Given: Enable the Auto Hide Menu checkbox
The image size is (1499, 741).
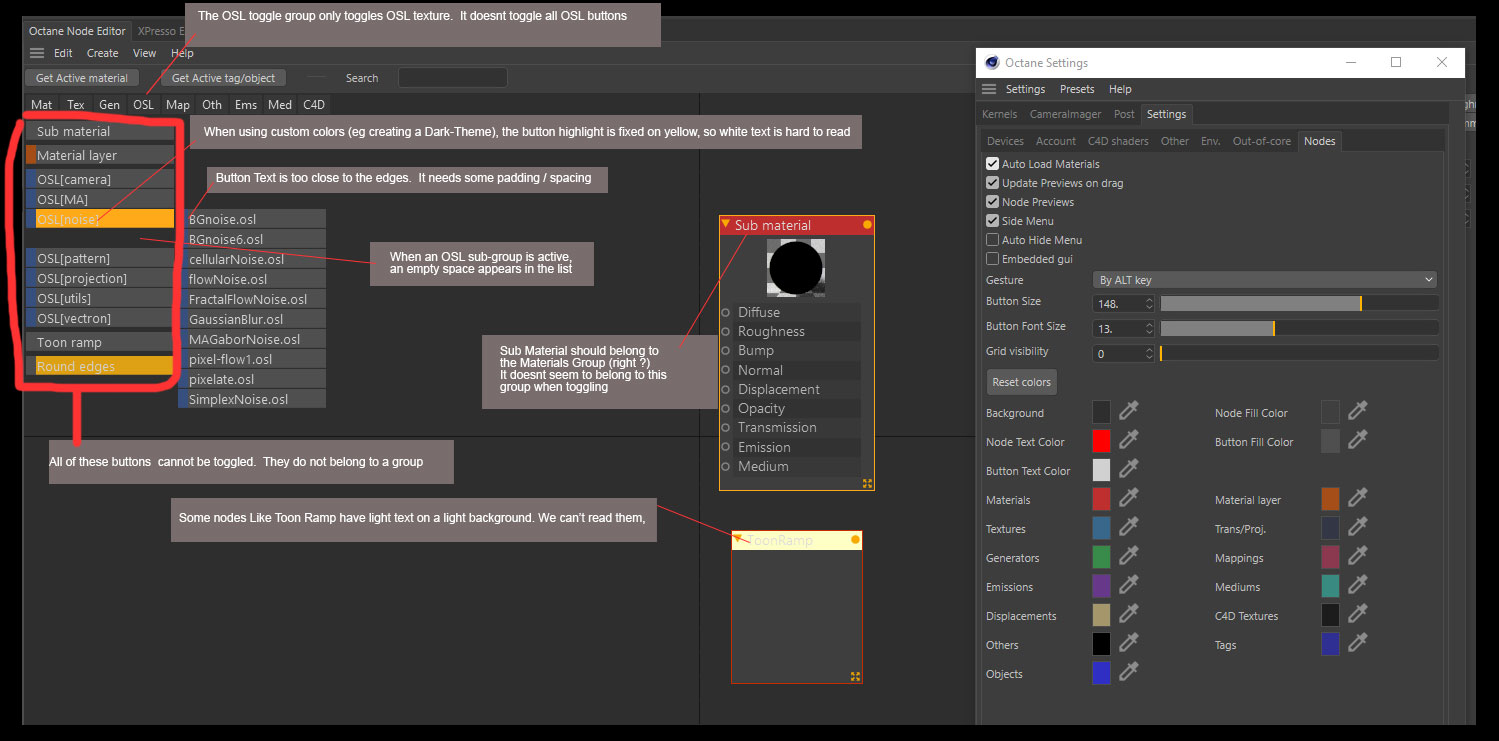Looking at the screenshot, I should [992, 239].
